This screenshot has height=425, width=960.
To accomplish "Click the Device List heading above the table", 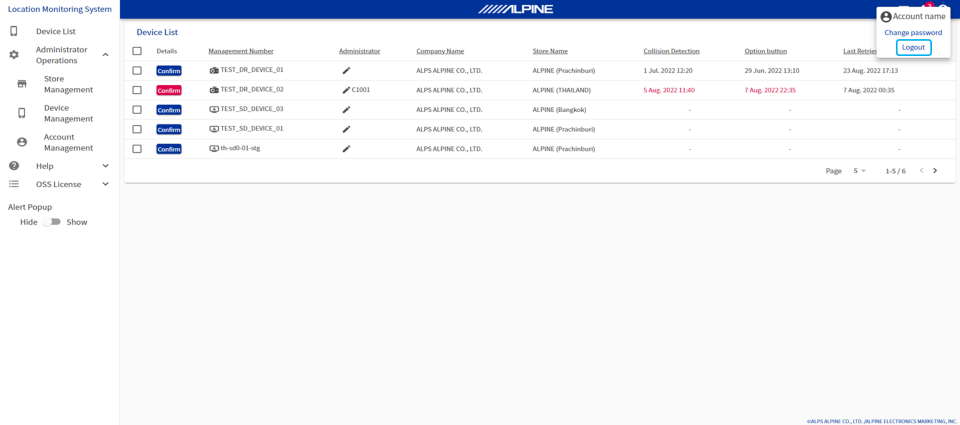I will coord(157,32).
